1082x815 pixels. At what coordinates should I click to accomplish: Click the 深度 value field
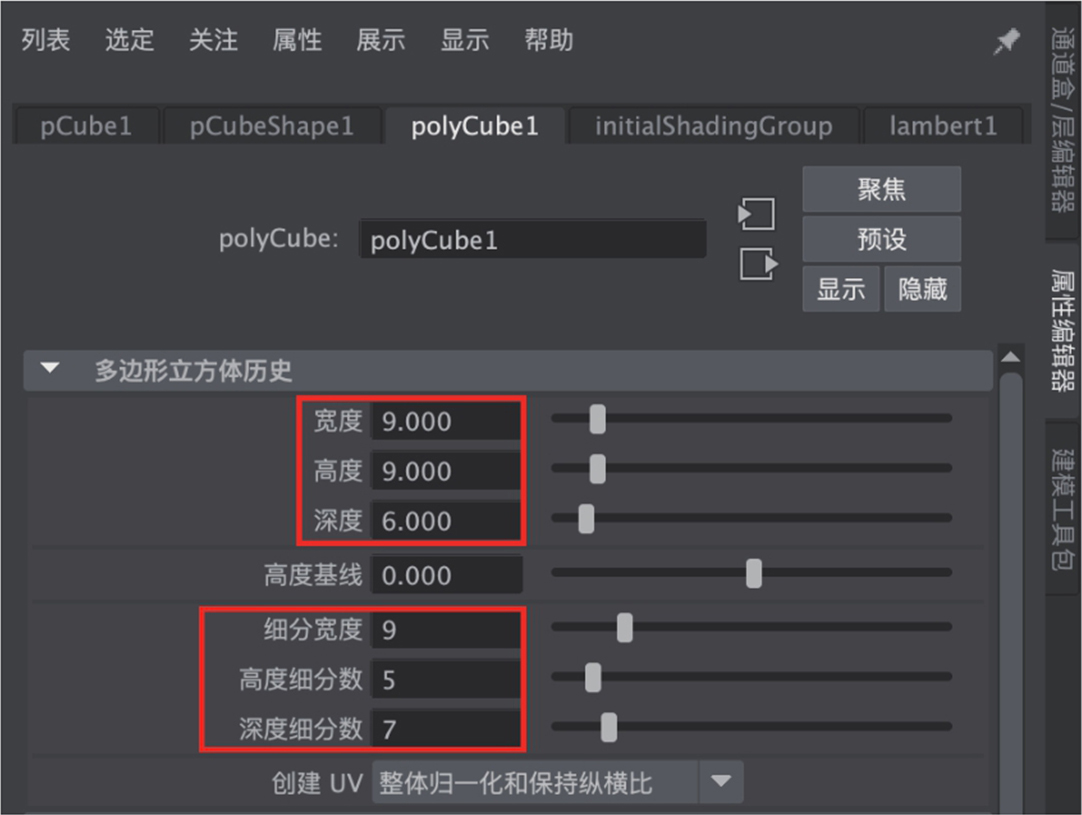click(x=446, y=521)
